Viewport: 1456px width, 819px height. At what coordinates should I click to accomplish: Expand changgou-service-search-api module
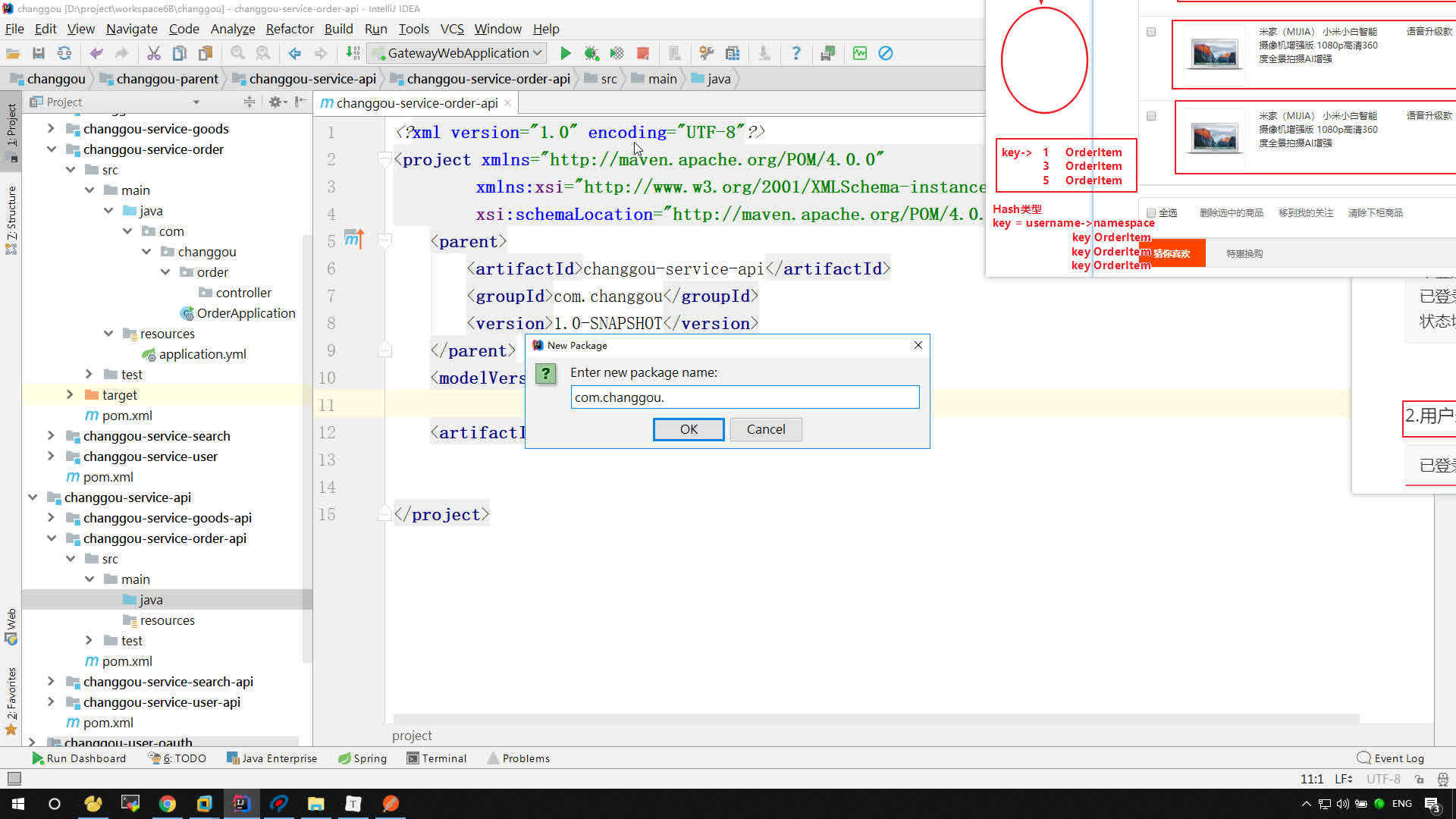[51, 682]
